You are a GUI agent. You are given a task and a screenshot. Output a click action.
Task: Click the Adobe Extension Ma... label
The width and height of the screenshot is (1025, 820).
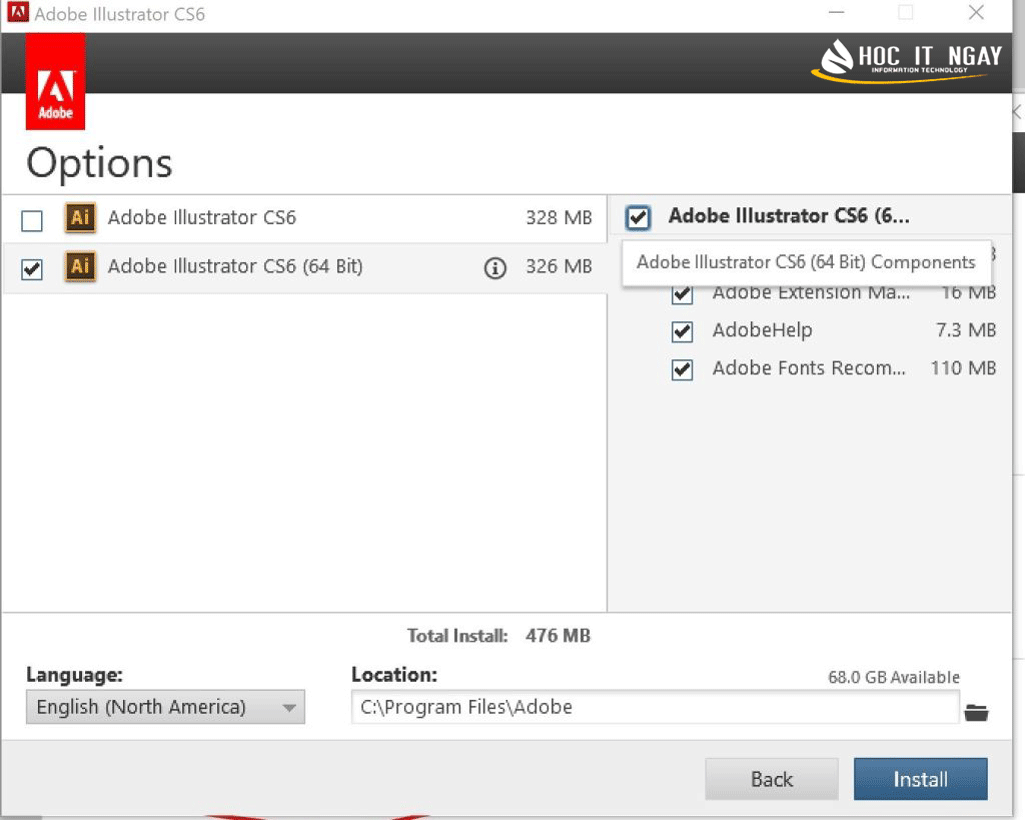click(811, 294)
